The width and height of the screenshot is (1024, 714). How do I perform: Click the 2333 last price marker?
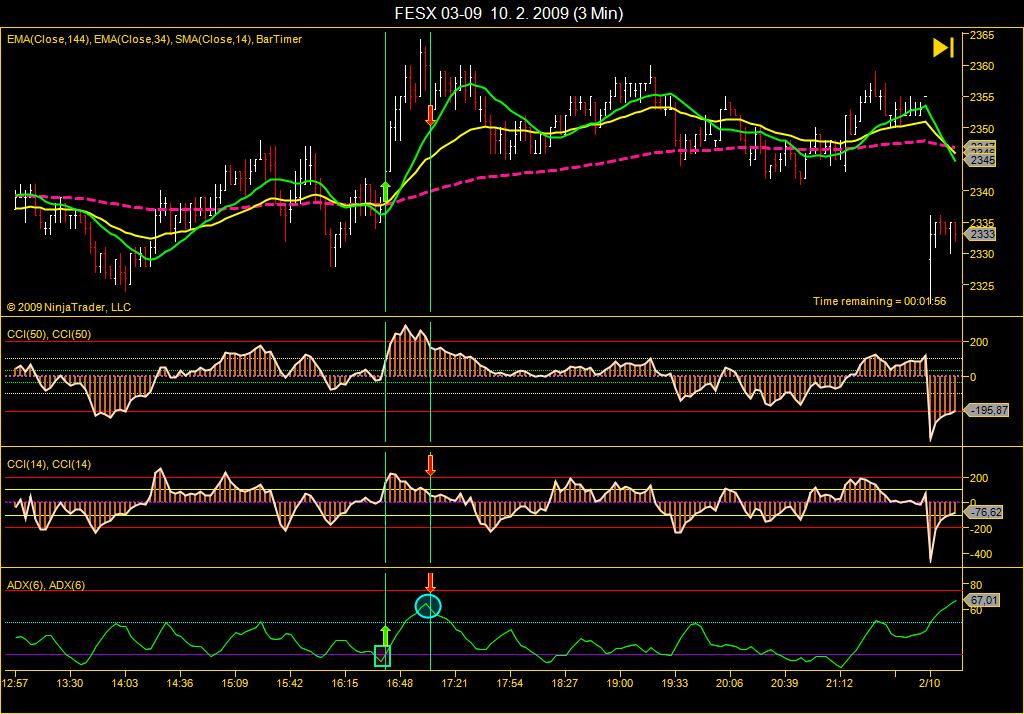981,234
